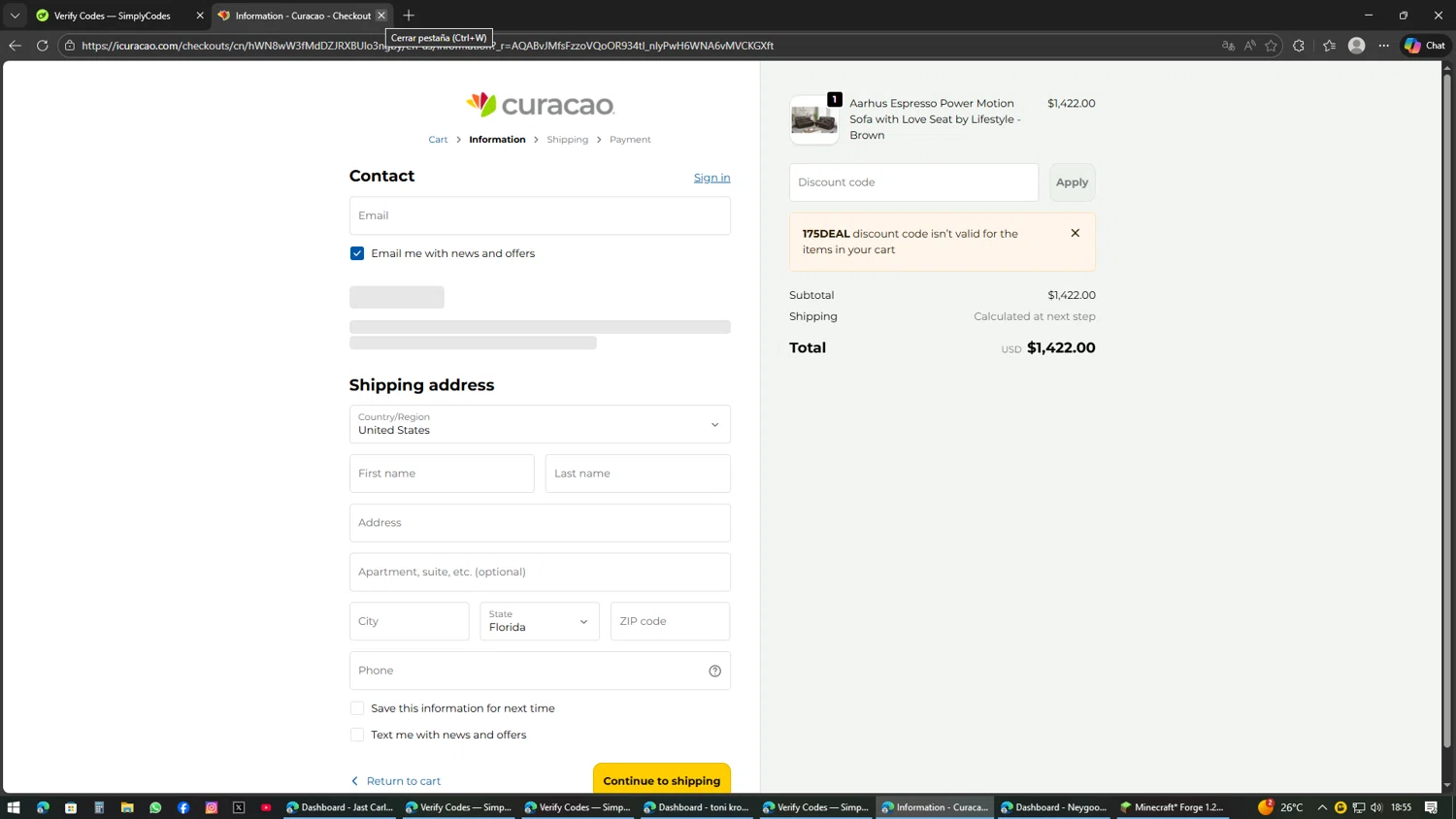Click the ZIP code field
Screen dimensions: 1456x819
(670, 621)
